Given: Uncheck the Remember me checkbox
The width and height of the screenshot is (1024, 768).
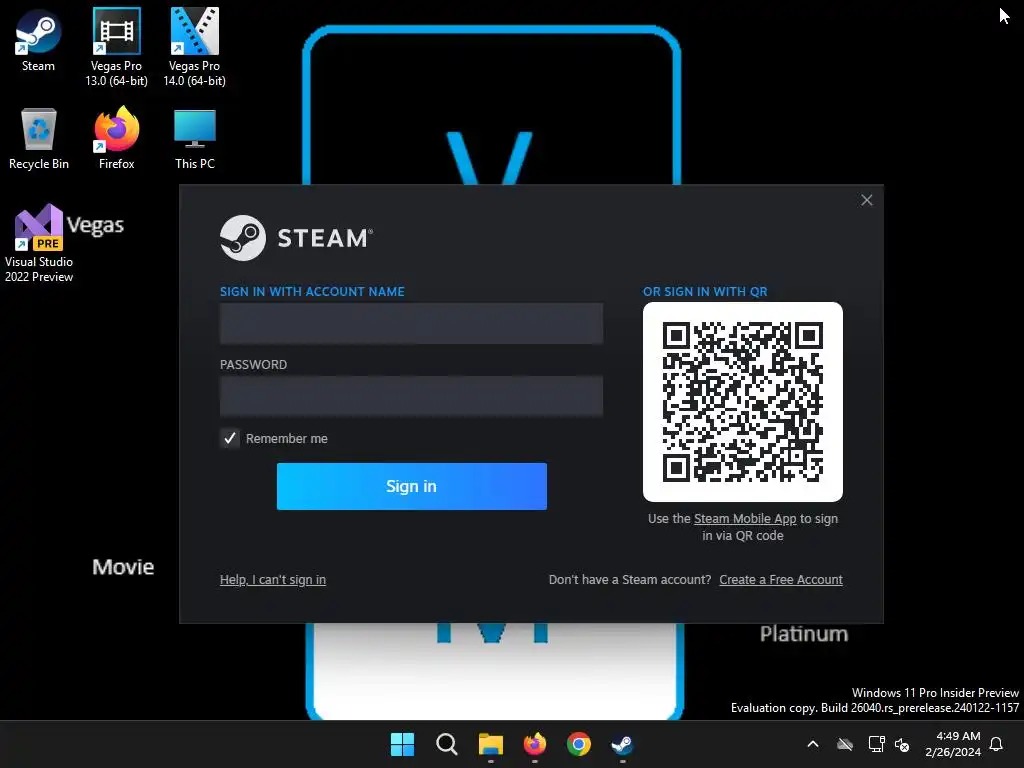Looking at the screenshot, I should (230, 438).
